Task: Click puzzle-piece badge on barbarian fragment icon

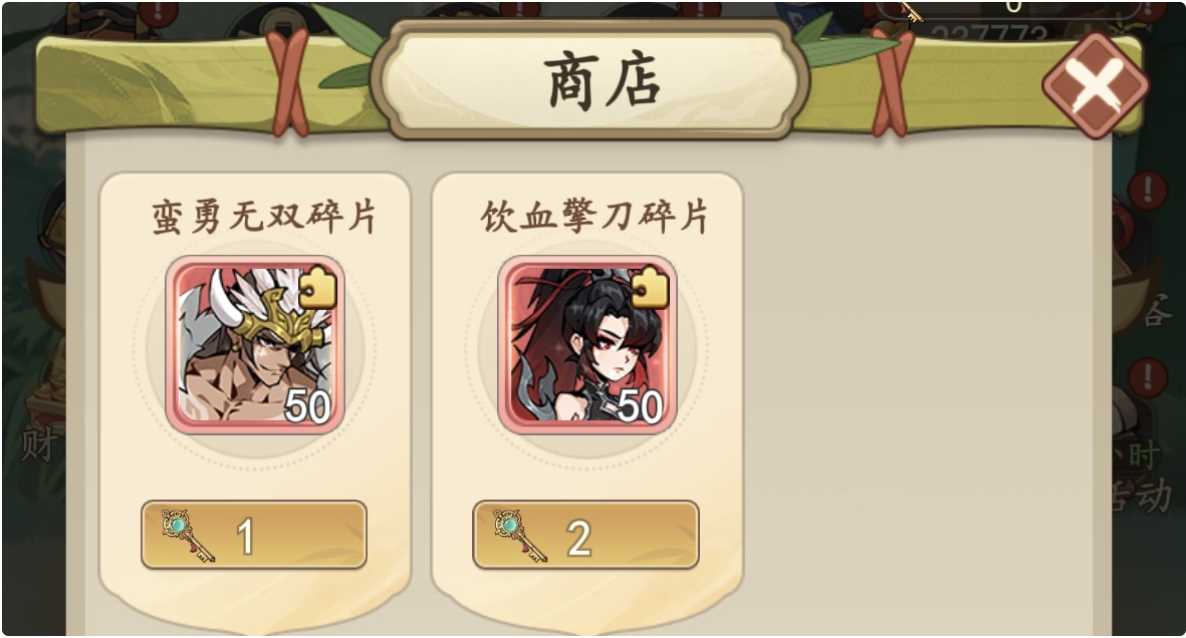Action: [318, 287]
